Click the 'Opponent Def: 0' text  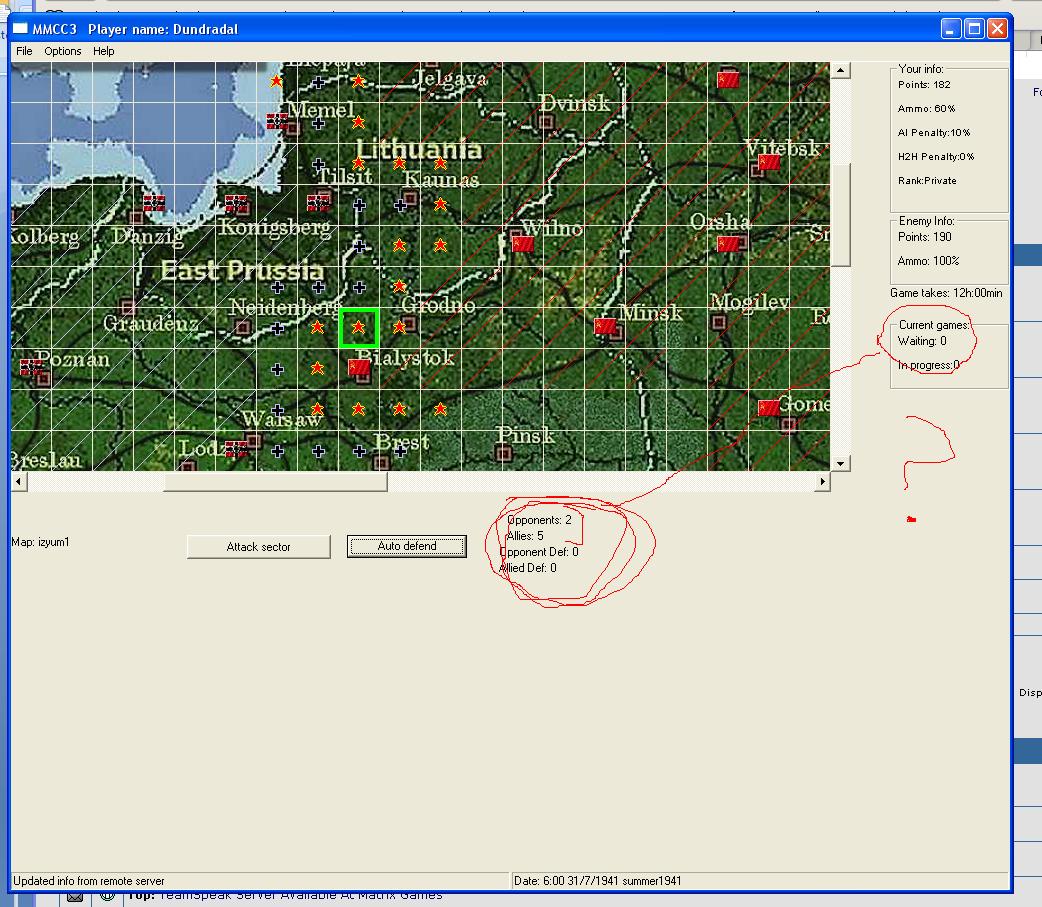coord(539,552)
